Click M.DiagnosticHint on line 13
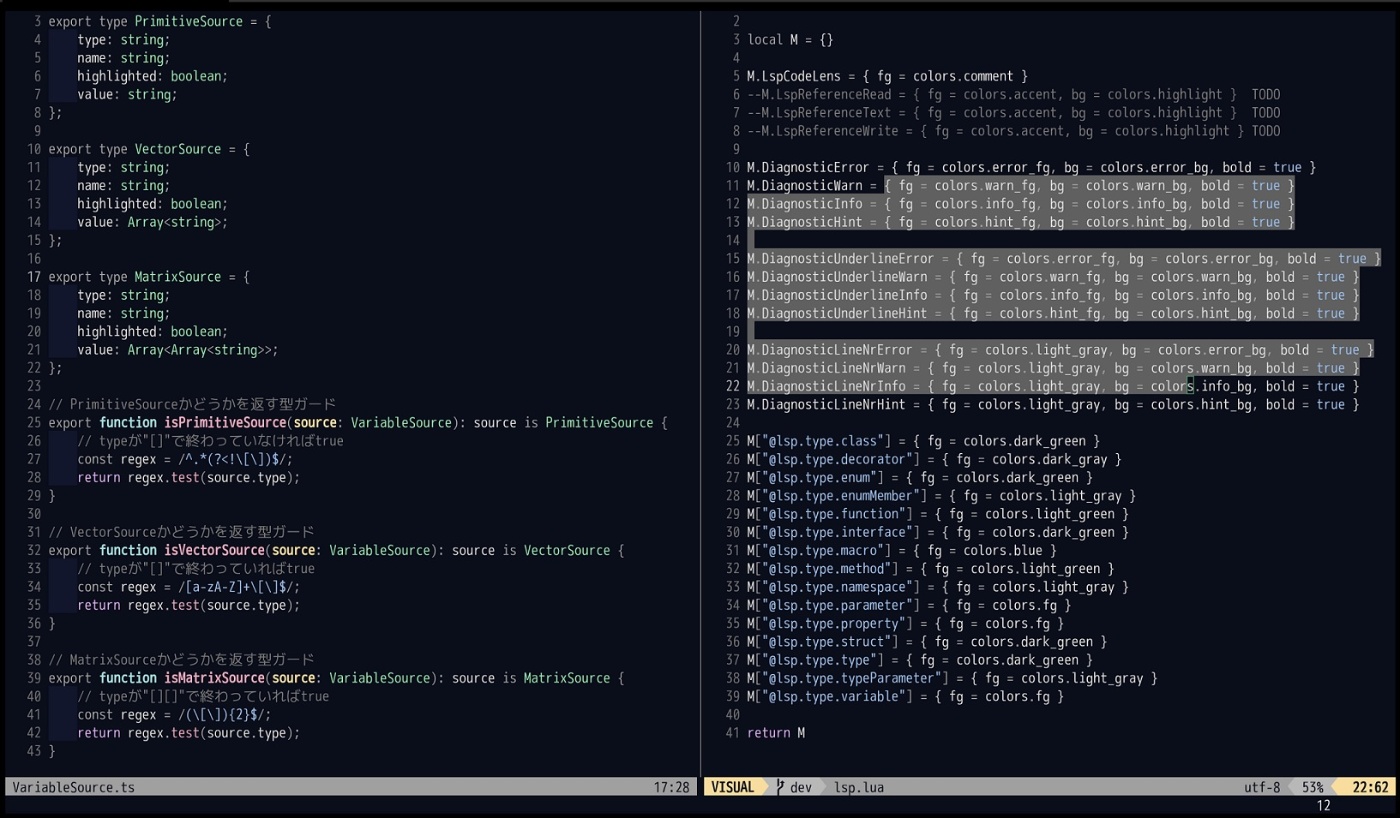Viewport: 1400px width, 818px height. tap(805, 222)
